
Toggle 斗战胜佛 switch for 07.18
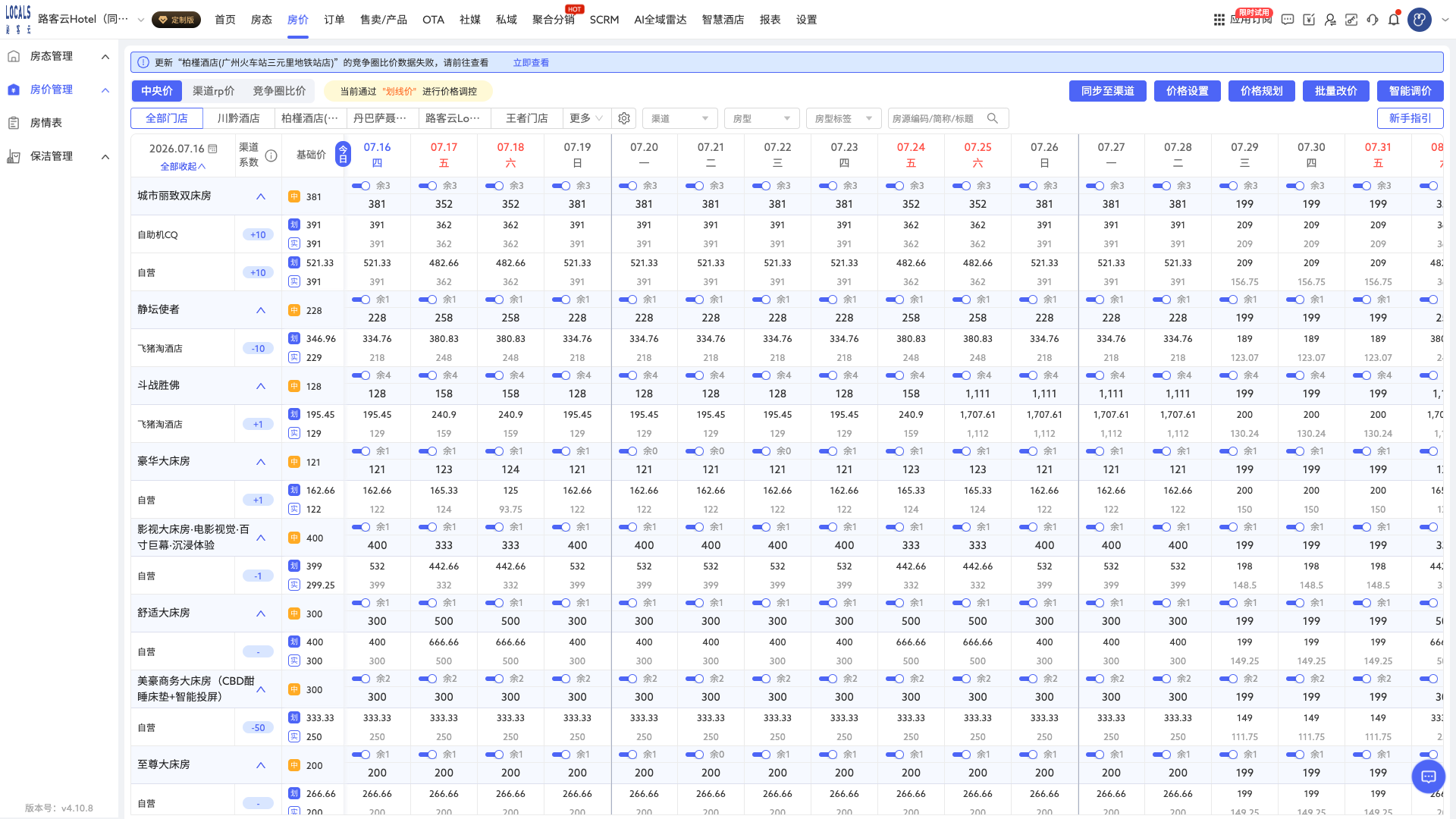(x=494, y=375)
